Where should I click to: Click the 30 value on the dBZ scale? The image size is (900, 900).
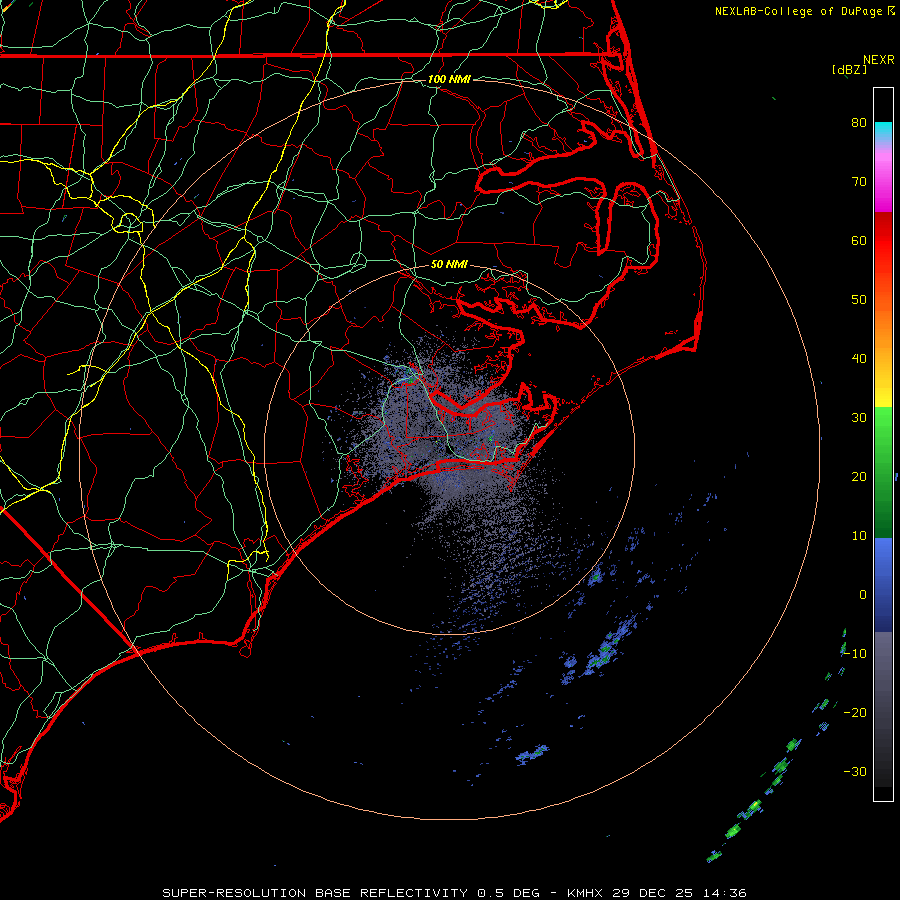click(859, 418)
